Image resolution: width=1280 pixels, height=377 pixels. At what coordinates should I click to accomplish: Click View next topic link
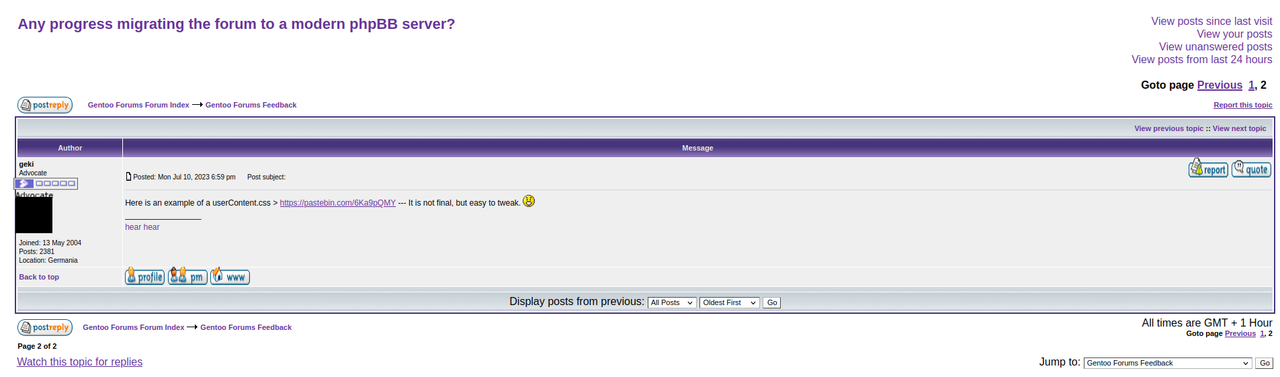(1239, 128)
